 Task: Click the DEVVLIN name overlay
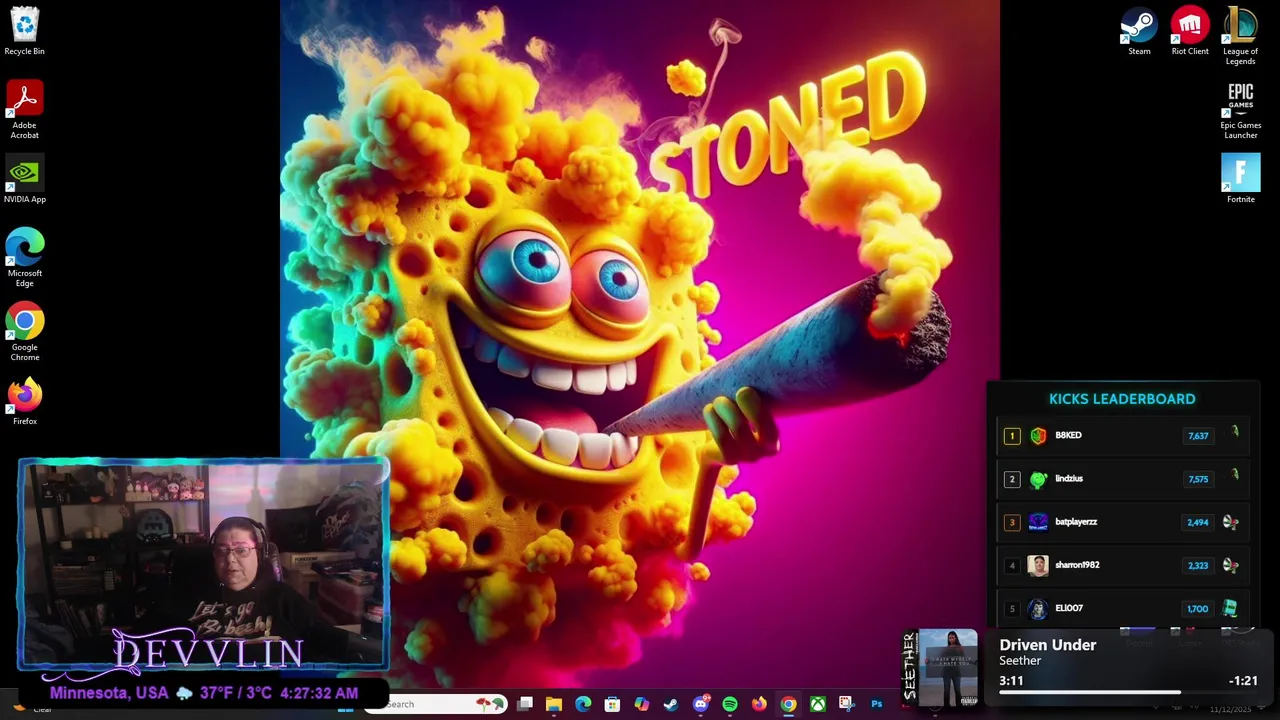[x=208, y=653]
